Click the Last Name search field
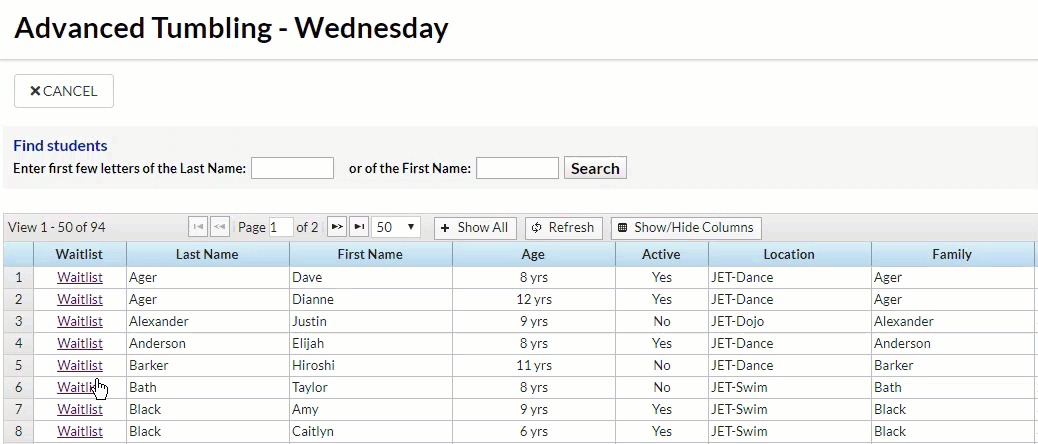Viewport: 1038px width, 444px height. 292,168
